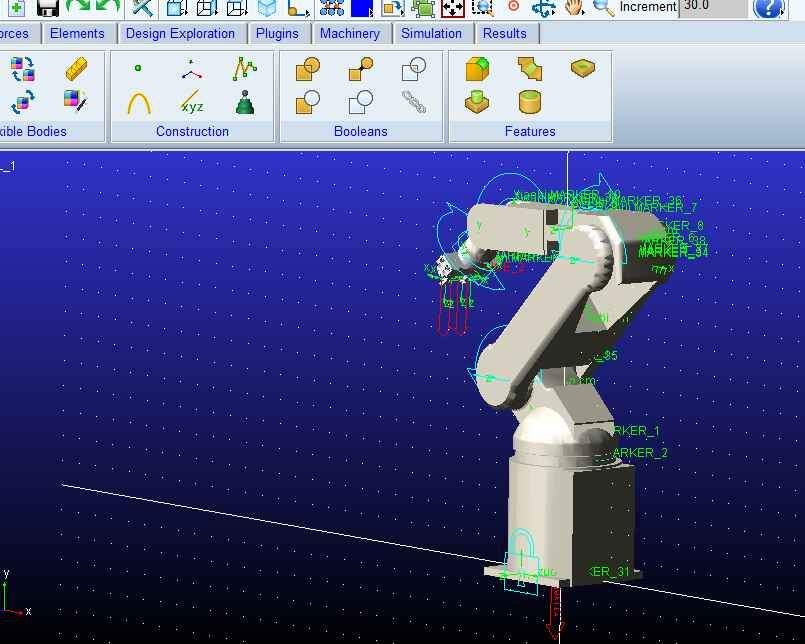Fit the view with the four-arrows icon

click(453, 8)
